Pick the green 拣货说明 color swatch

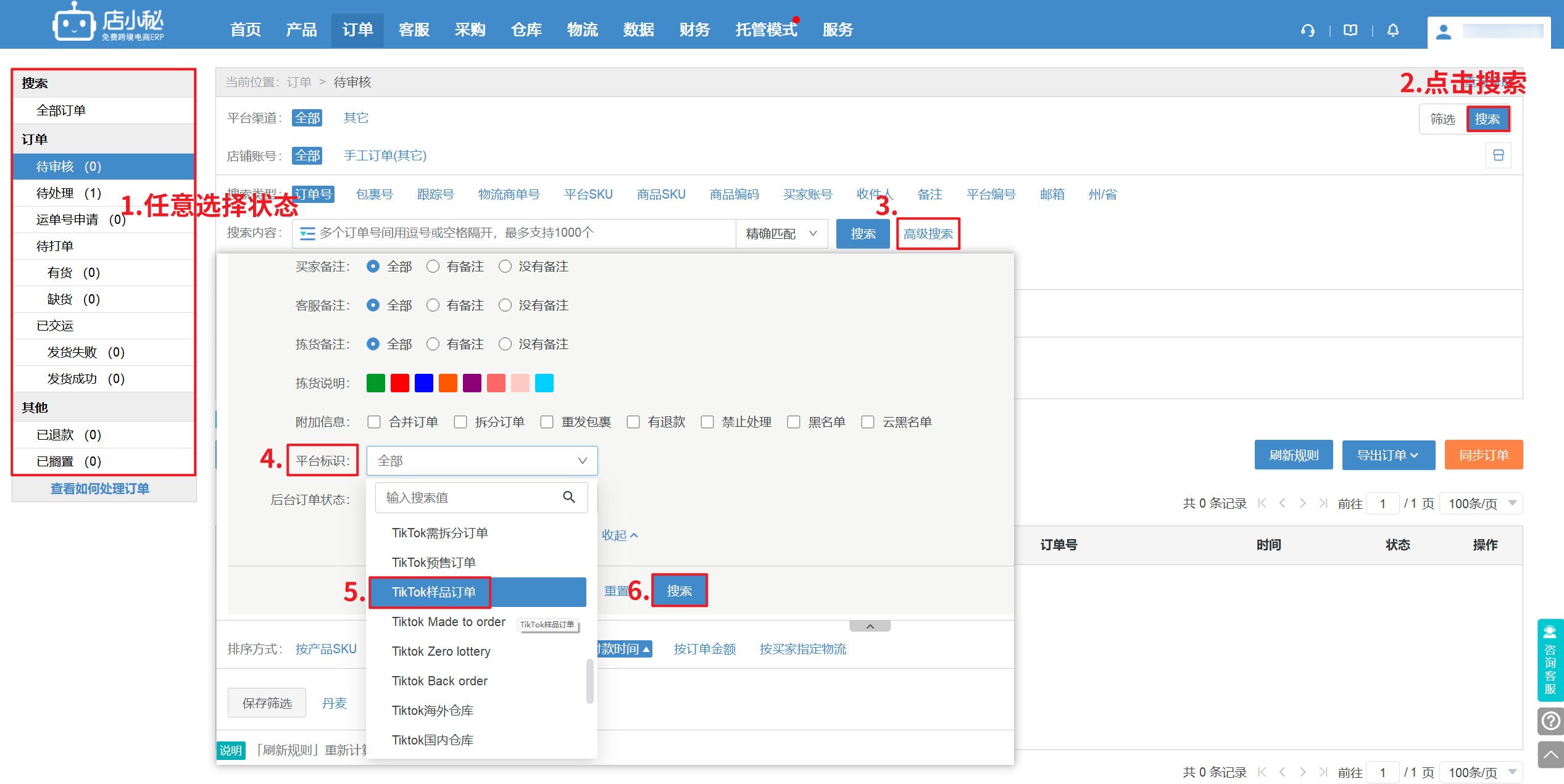tap(375, 383)
